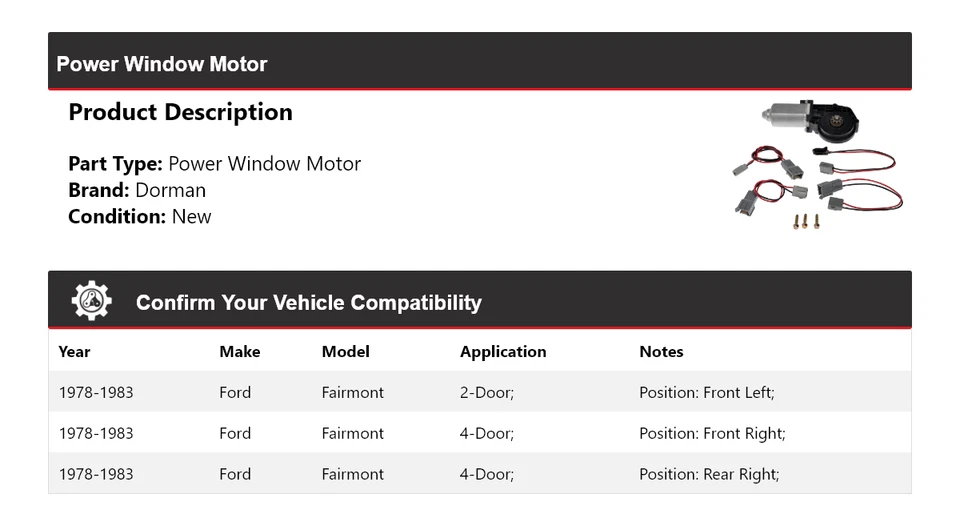The image size is (960, 526).
Task: Click the Part Type label
Action: [x=115, y=164]
